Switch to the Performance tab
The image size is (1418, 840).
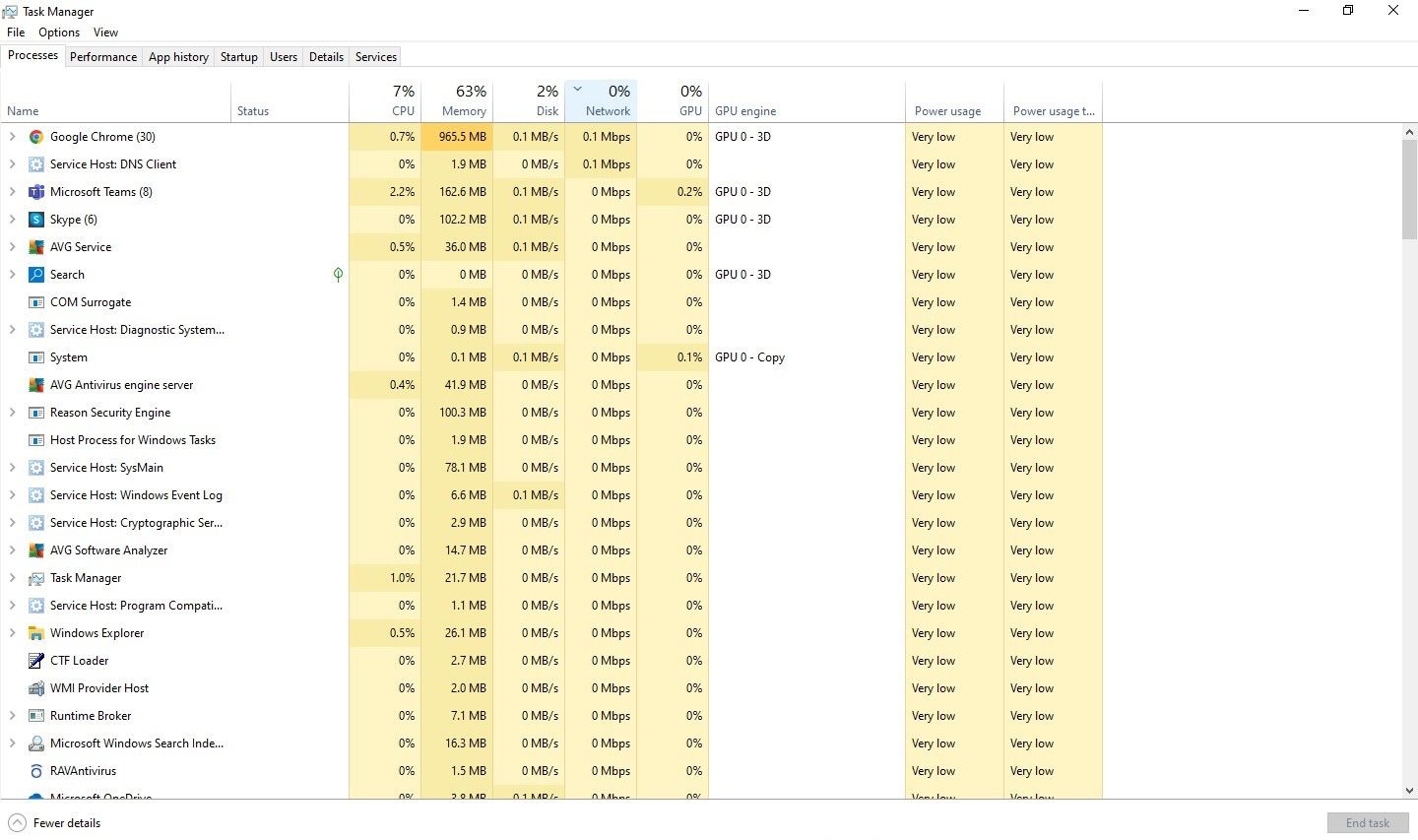103,57
